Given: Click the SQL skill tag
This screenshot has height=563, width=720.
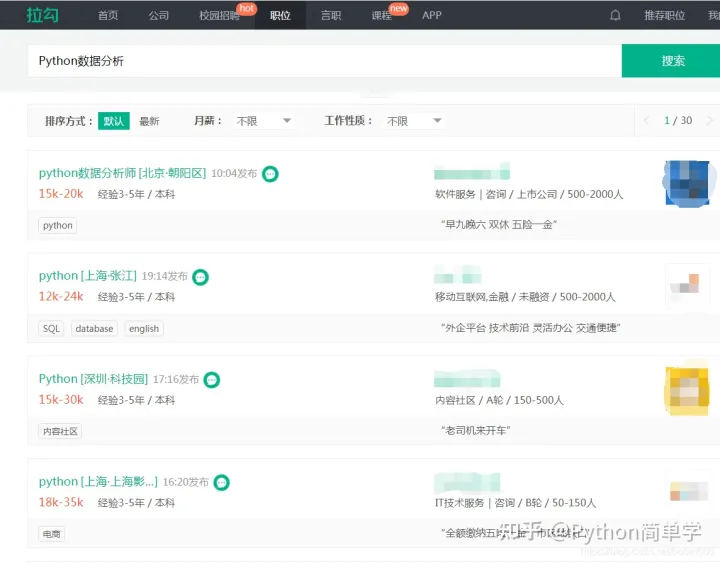Looking at the screenshot, I should click(x=51, y=329).
